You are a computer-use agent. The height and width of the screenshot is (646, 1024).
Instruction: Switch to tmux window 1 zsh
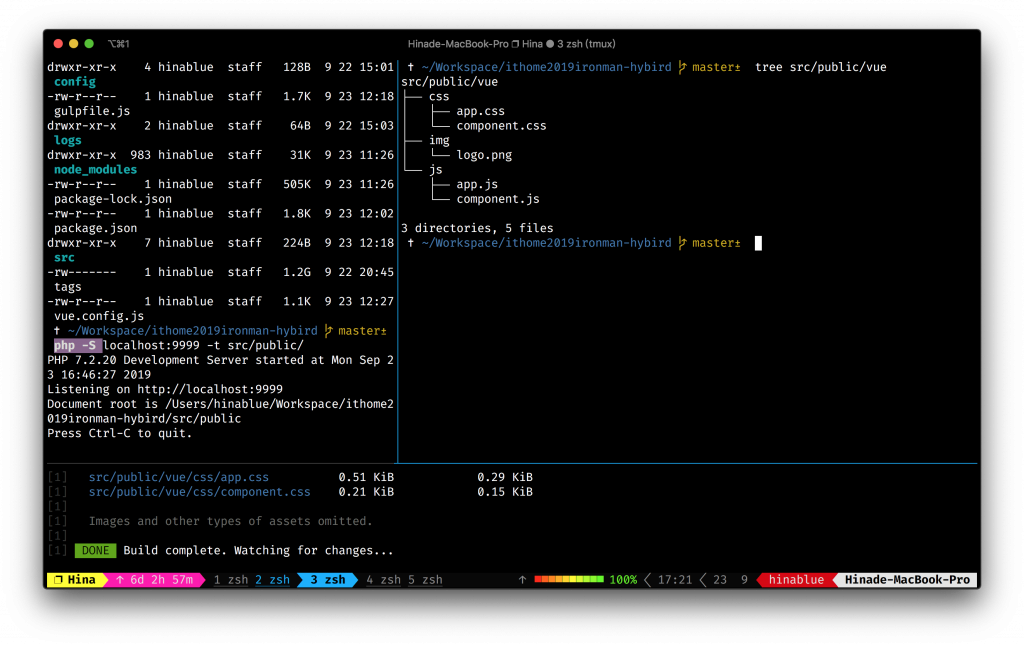[231, 580]
